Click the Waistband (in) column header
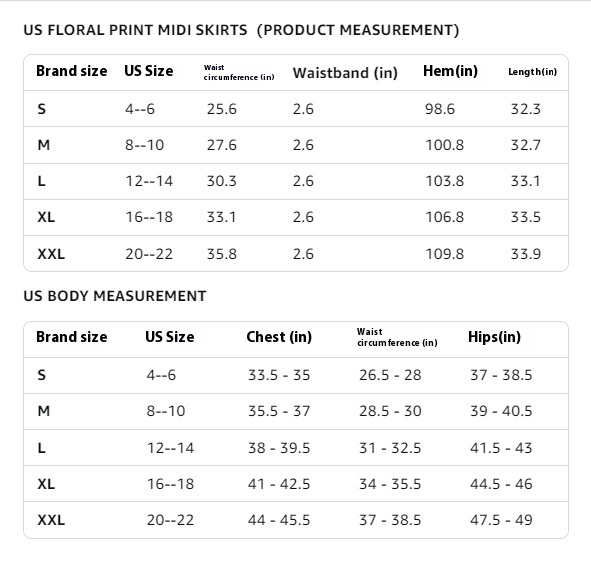591x573 pixels. [x=345, y=73]
